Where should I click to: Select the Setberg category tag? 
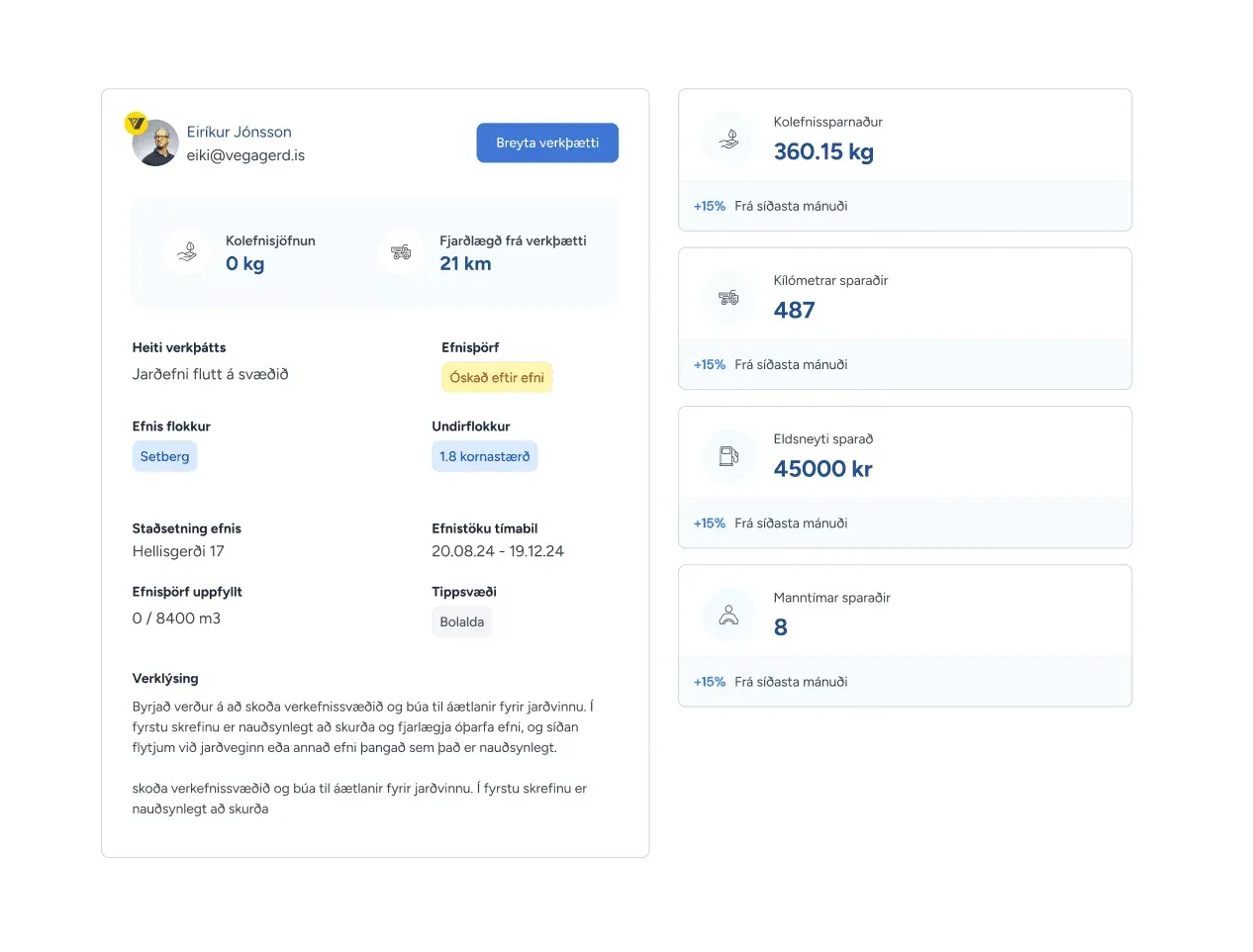[x=164, y=456]
